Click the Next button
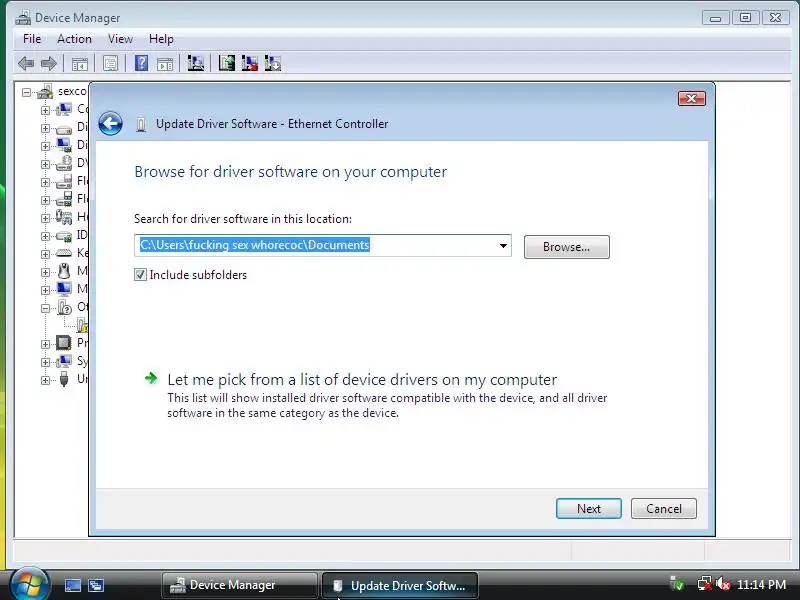 tap(589, 509)
